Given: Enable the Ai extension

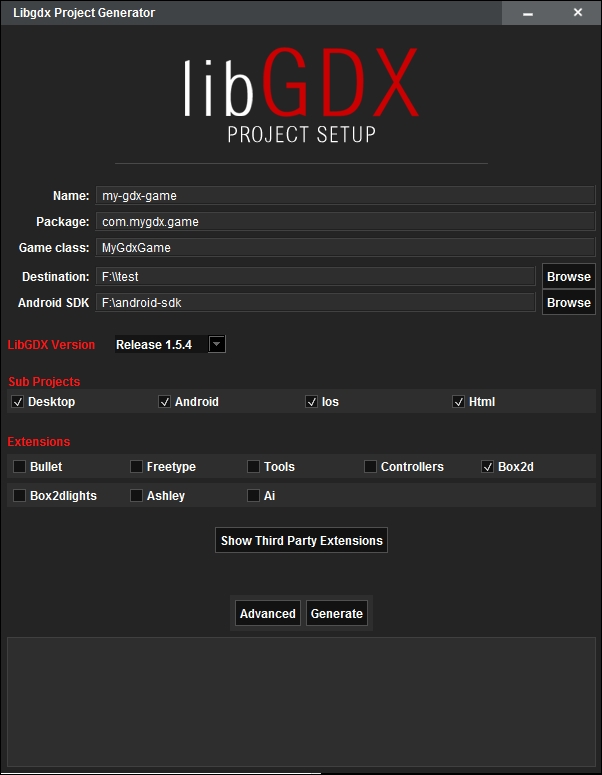Looking at the screenshot, I should (253, 495).
